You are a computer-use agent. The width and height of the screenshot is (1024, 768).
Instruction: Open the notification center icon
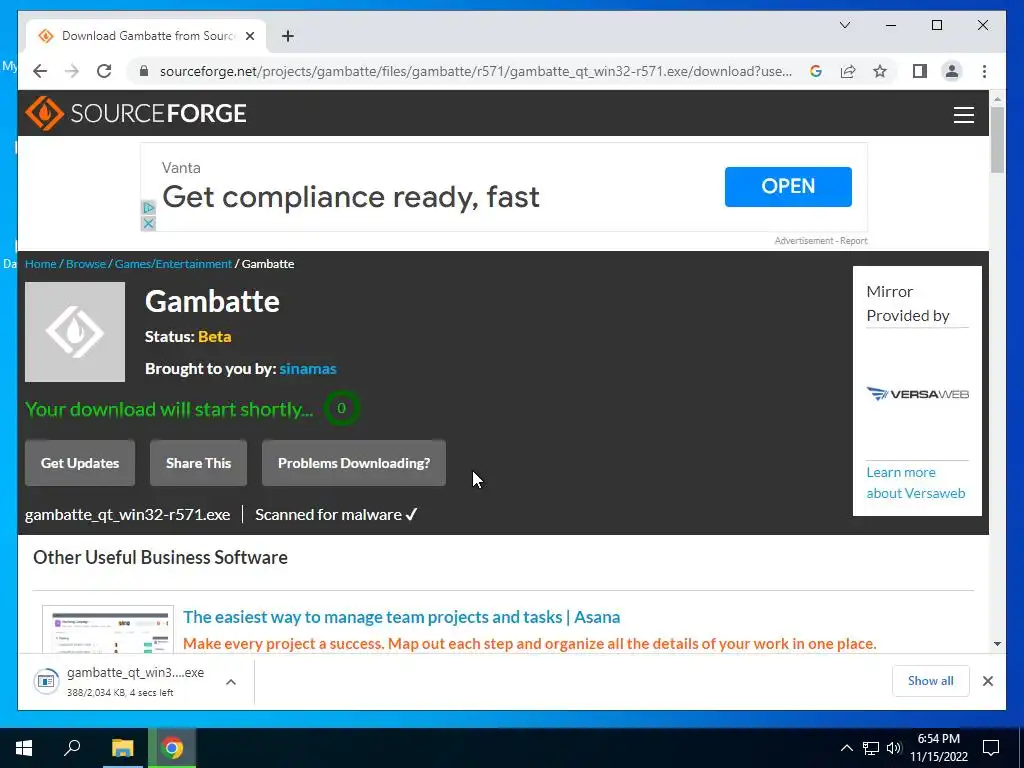(991, 748)
